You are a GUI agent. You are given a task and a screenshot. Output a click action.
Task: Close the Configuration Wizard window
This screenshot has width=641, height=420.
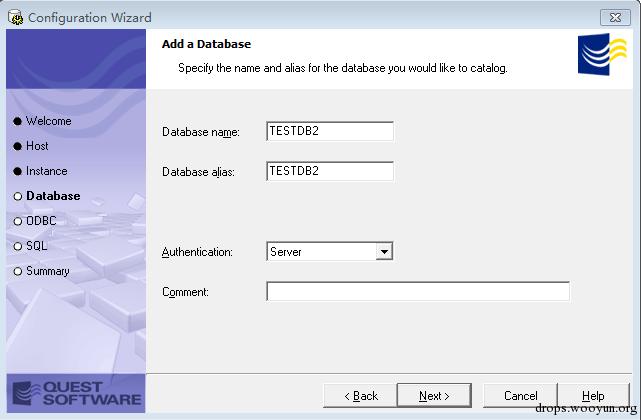coord(616,17)
